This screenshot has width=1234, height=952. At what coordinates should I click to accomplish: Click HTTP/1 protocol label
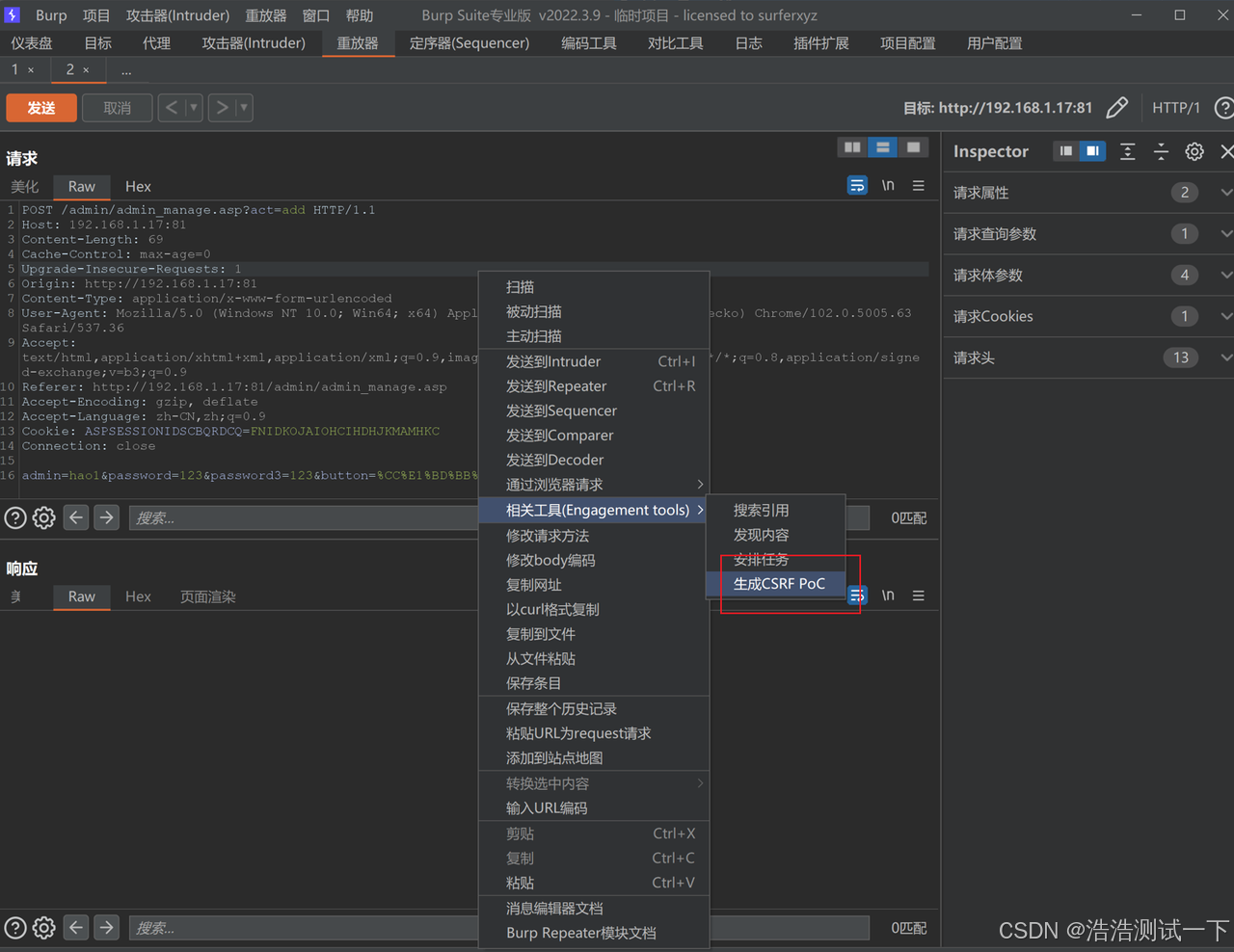coord(1176,108)
